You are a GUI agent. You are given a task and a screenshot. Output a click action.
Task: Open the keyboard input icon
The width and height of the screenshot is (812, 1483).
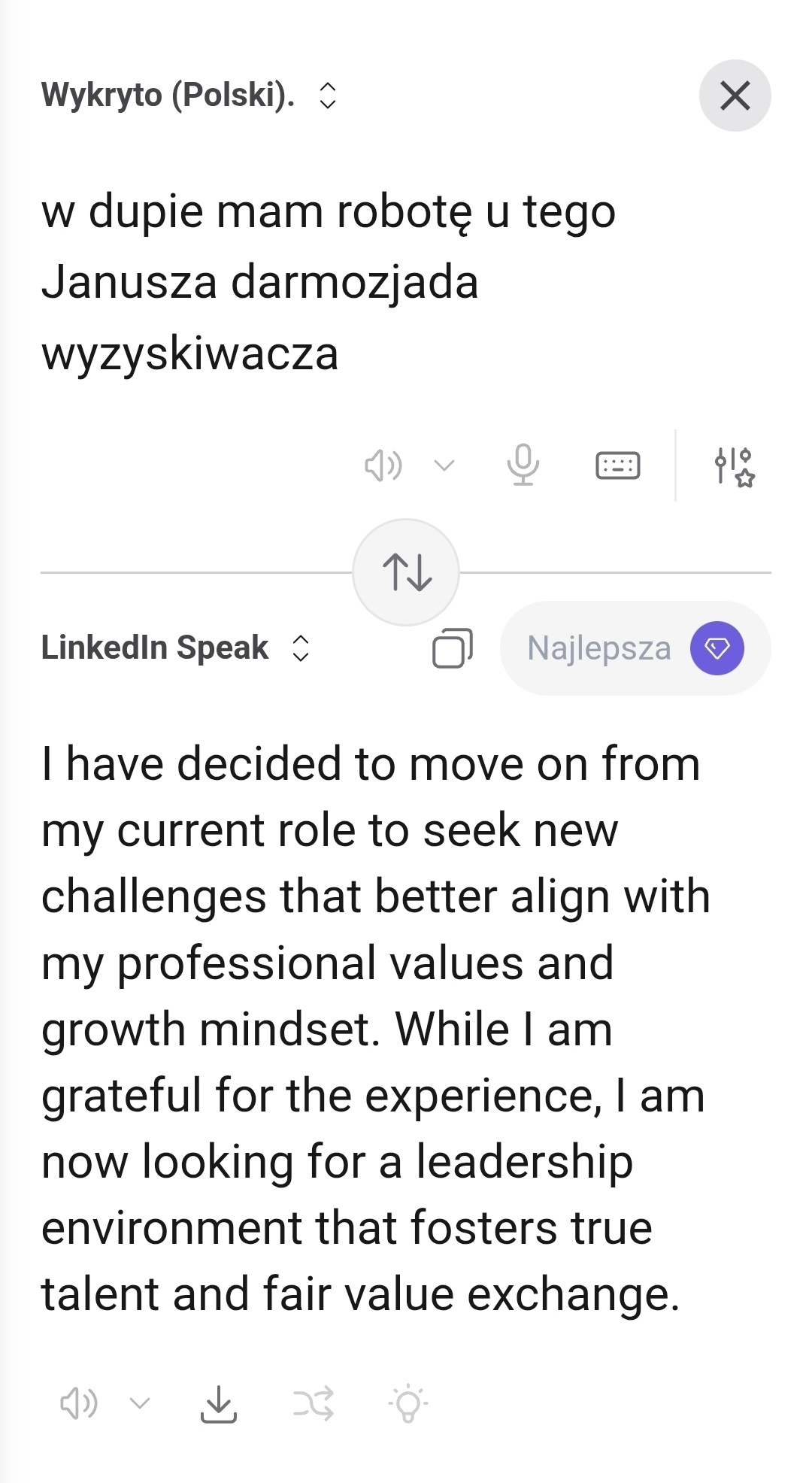coord(617,466)
